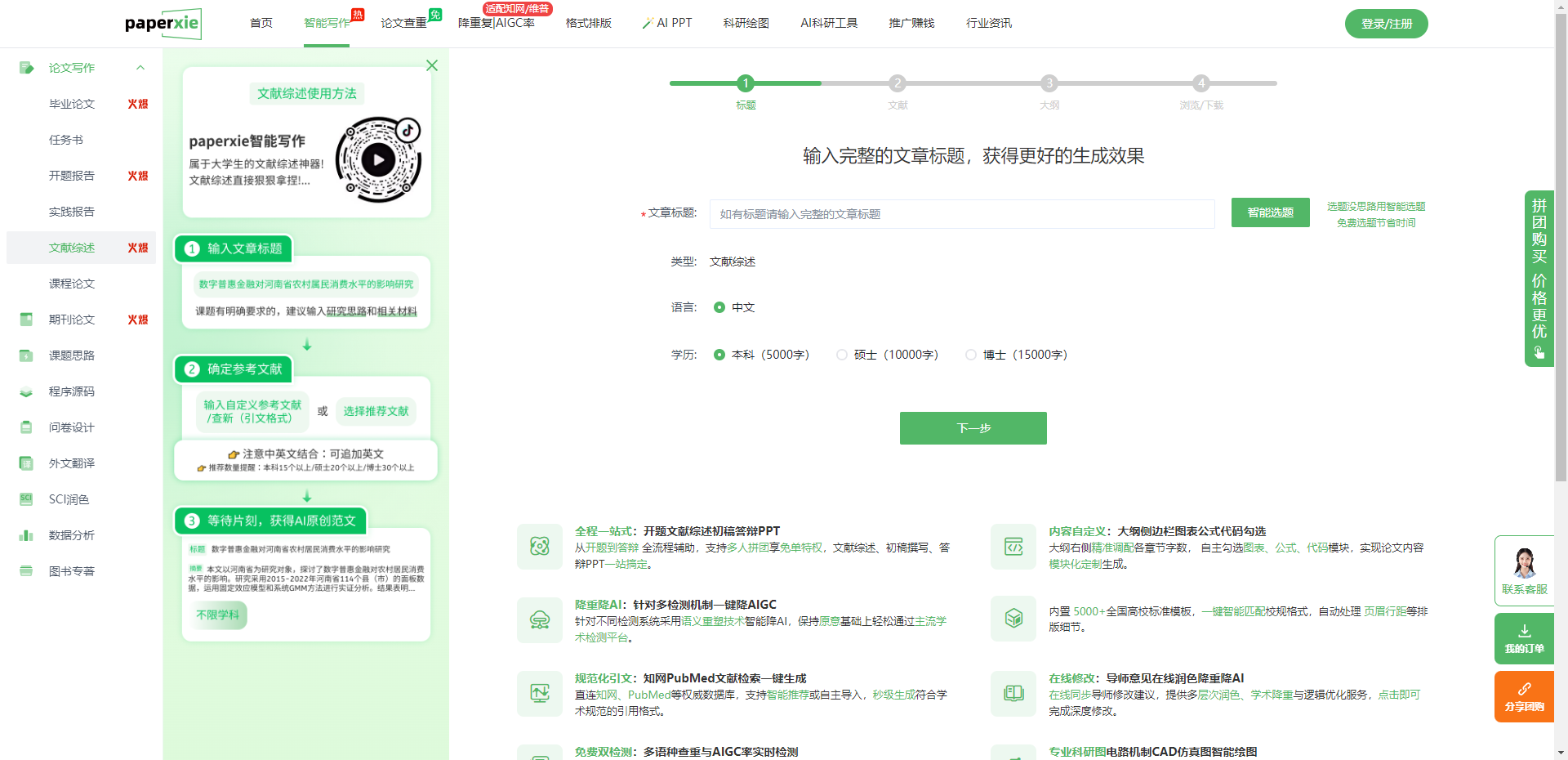The image size is (1568, 760).
Task: Click the My Orders download icon
Action: tap(1524, 631)
